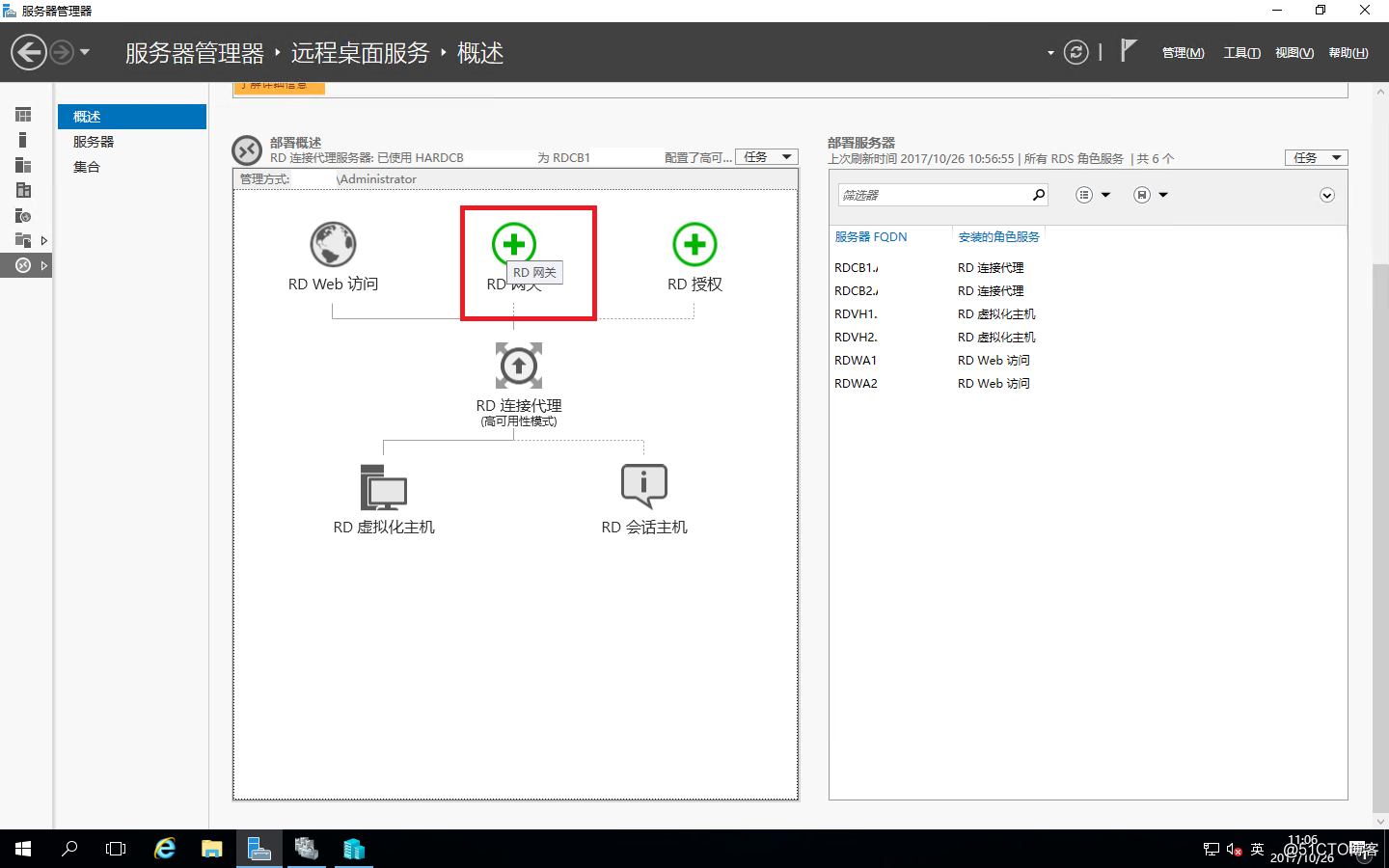This screenshot has height=868, width=1389.
Task: Add RD 授权 with green plus icon
Action: [694, 244]
